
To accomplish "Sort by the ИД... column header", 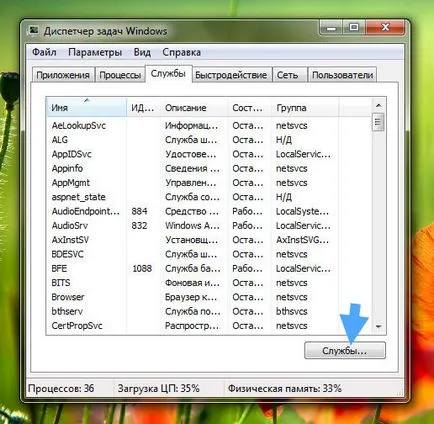I will [143, 107].
